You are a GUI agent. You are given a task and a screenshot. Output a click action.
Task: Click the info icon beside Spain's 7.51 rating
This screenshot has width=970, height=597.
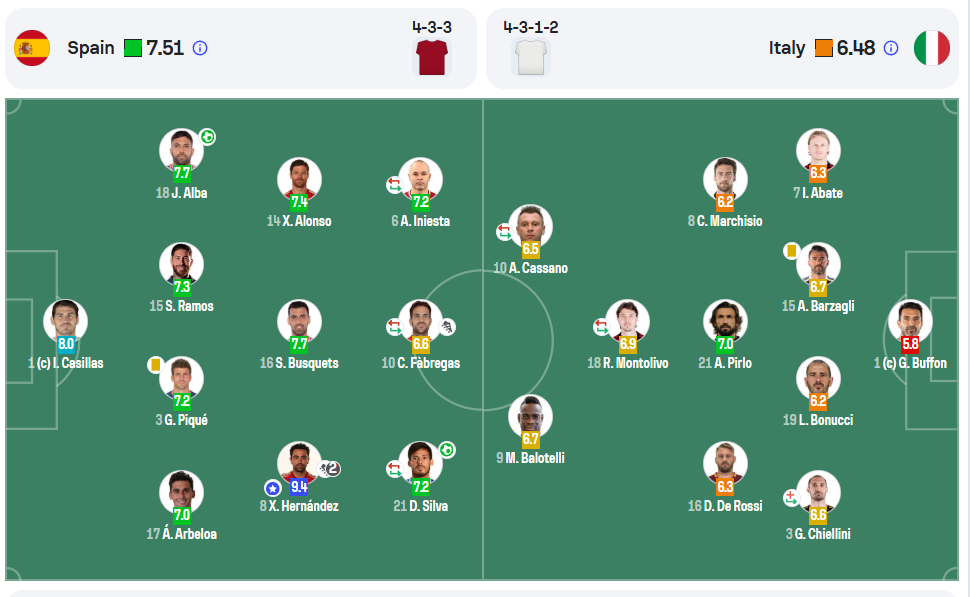coord(200,48)
